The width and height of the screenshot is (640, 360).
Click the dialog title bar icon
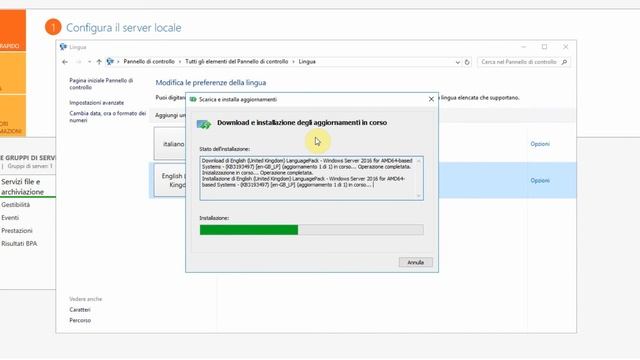coord(193,99)
